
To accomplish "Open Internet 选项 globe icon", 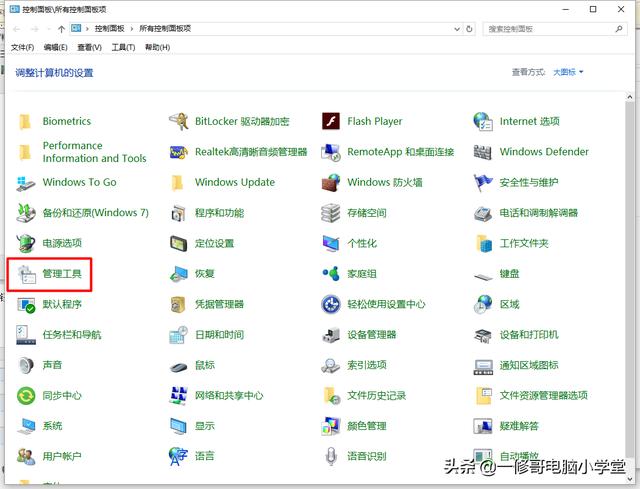I will click(x=483, y=121).
